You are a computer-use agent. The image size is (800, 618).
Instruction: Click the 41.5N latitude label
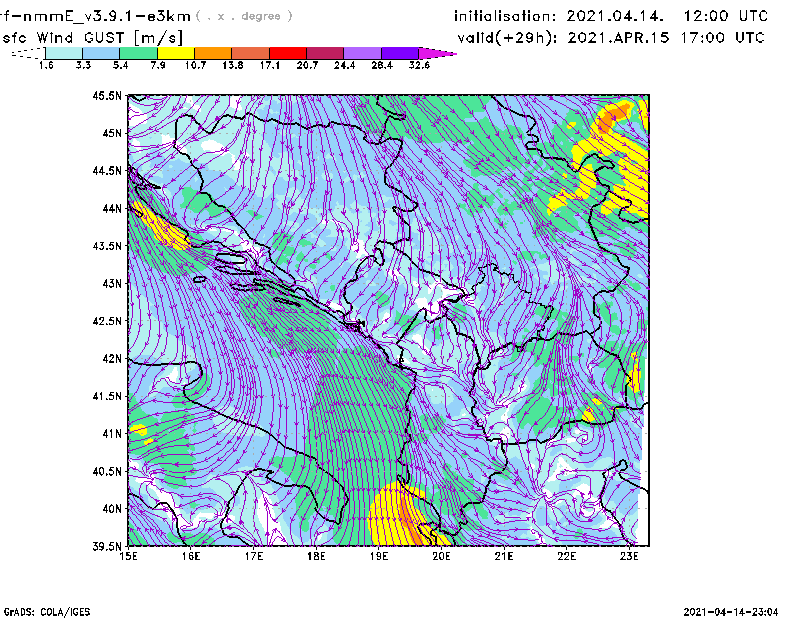[107, 396]
